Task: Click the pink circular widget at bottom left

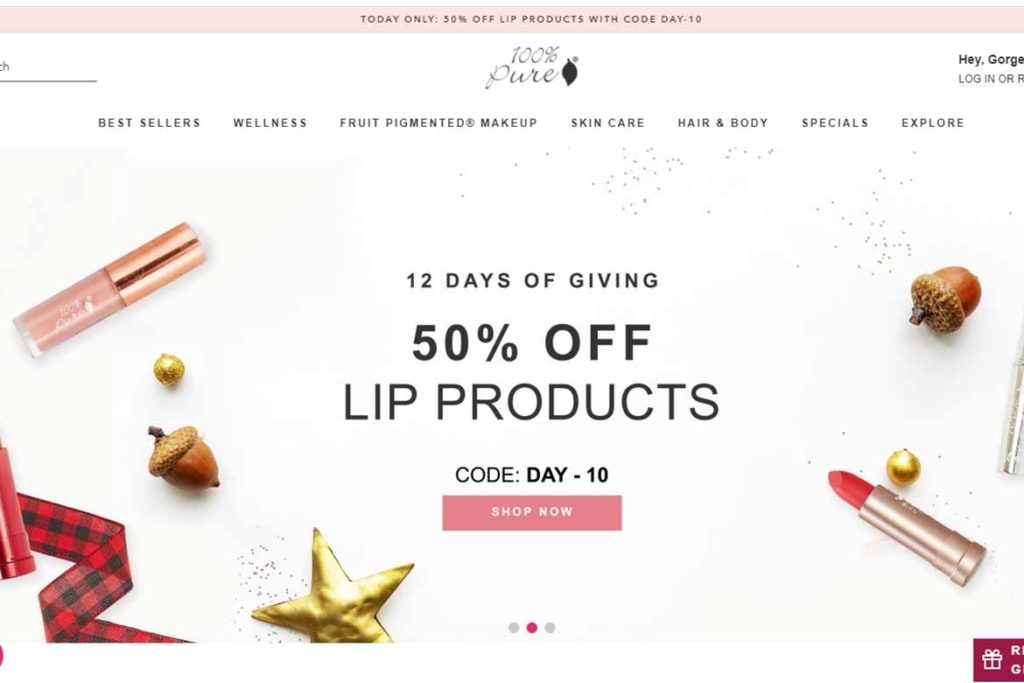Action: [x=1, y=656]
